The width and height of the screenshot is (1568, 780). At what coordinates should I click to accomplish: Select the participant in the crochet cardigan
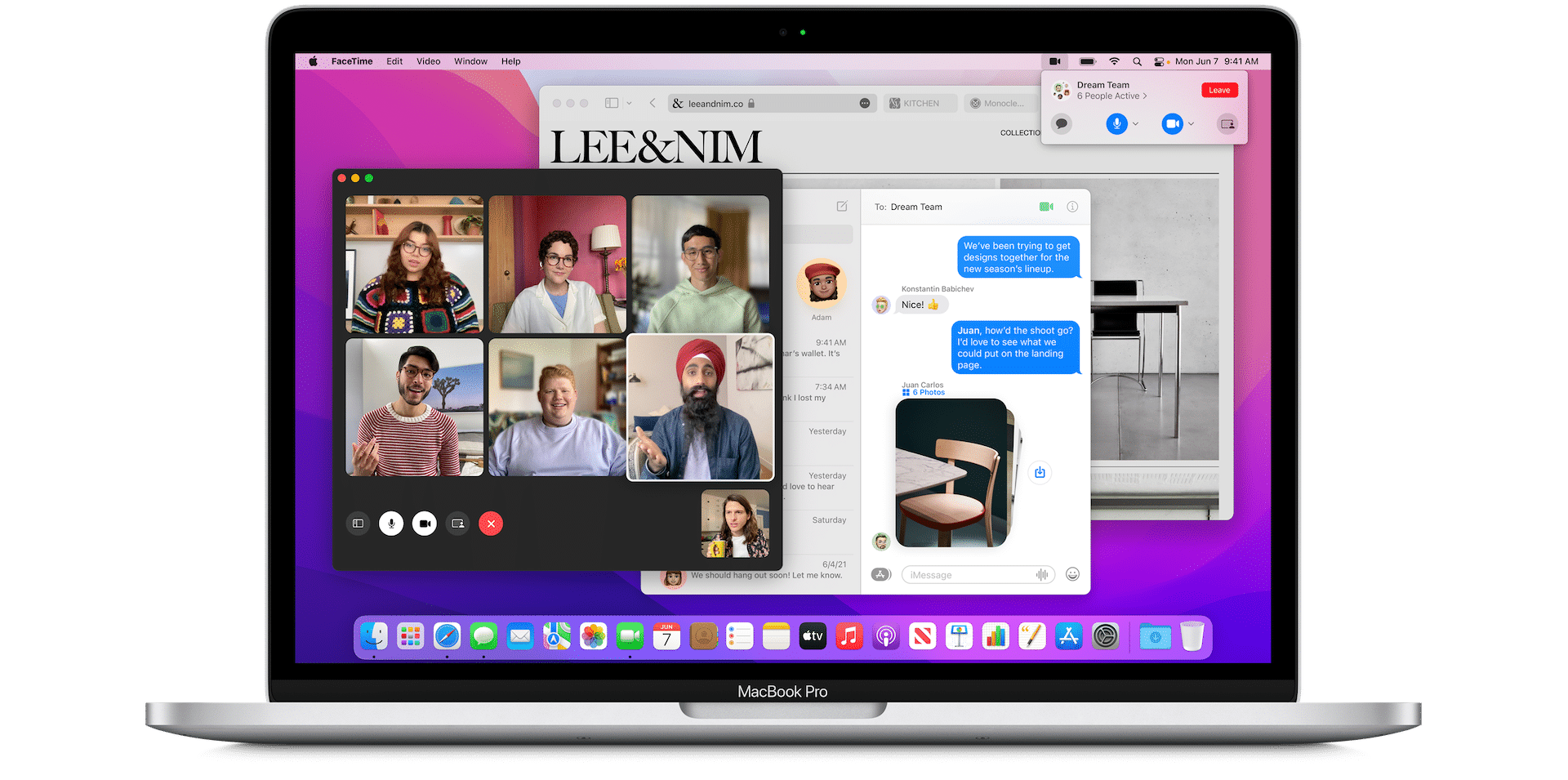(x=414, y=264)
